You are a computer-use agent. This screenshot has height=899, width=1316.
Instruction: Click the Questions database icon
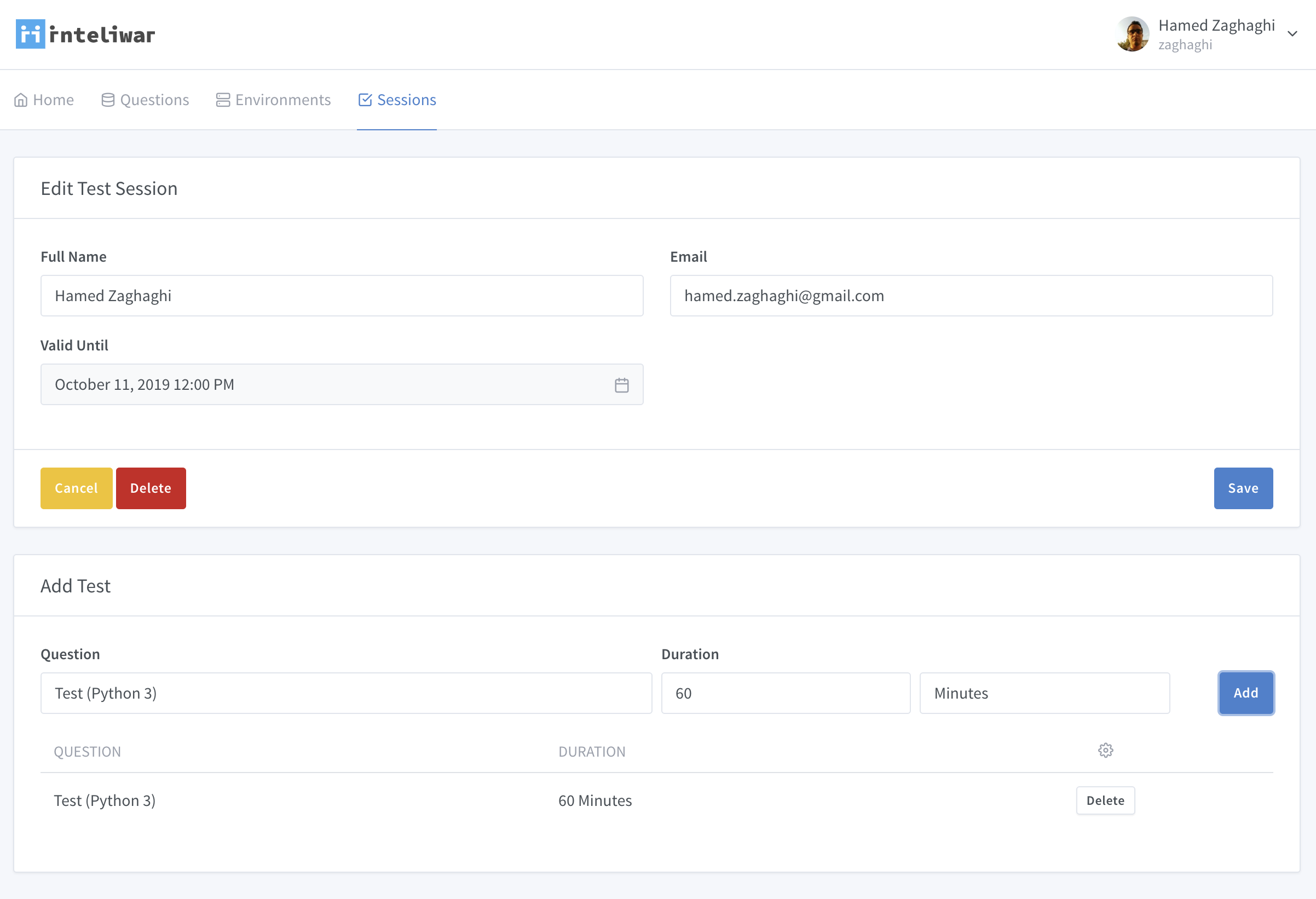(x=108, y=100)
